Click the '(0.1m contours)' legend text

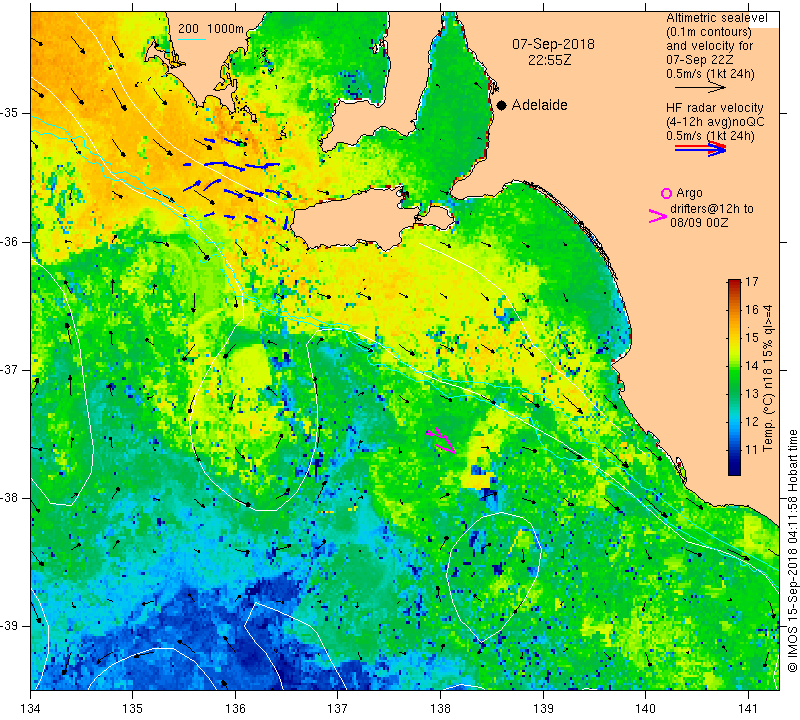[x=709, y=32]
